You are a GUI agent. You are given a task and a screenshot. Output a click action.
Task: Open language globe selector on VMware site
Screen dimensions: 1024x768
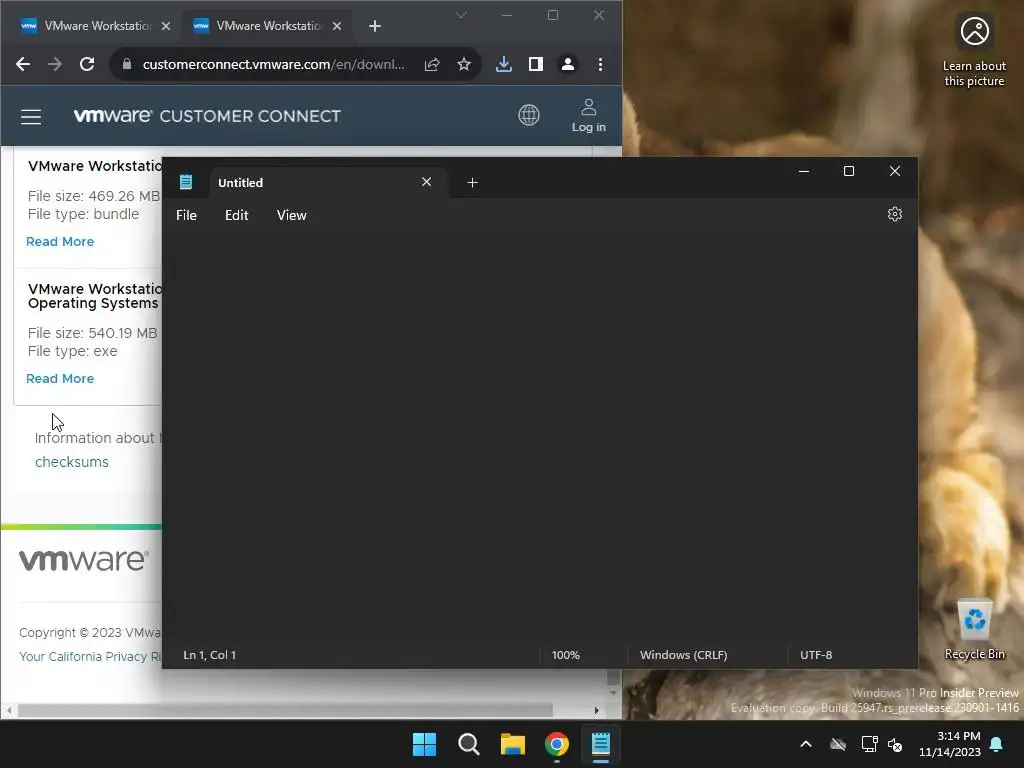[x=529, y=115]
